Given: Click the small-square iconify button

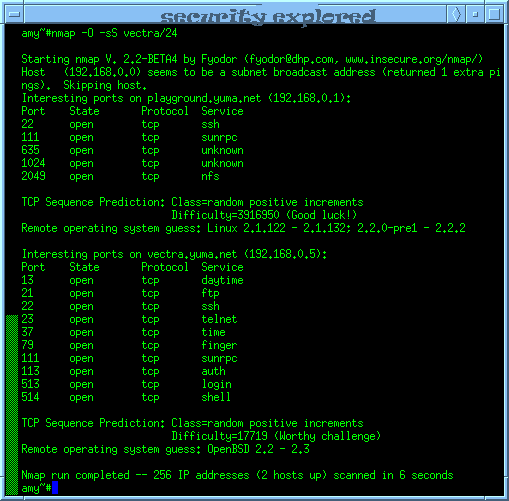Looking at the screenshot, I should (475, 14).
